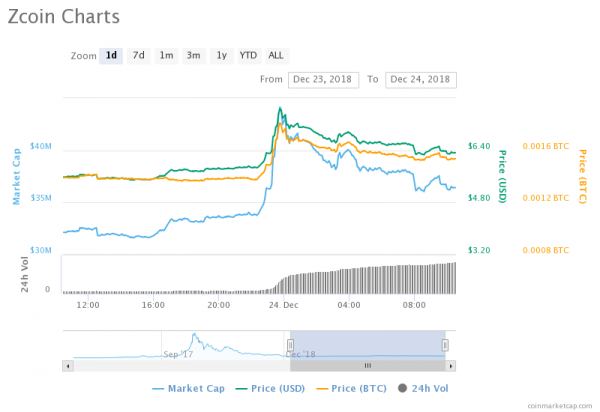Click the navigator right scroll arrow
This screenshot has height=412, width=600.
pos(451,366)
